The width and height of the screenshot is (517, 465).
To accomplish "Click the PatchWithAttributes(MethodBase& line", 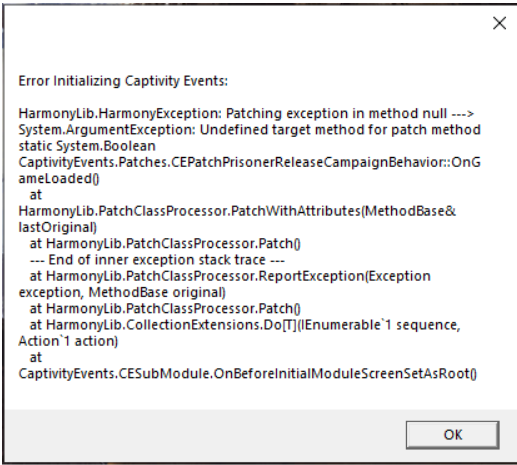I will 237,211.
